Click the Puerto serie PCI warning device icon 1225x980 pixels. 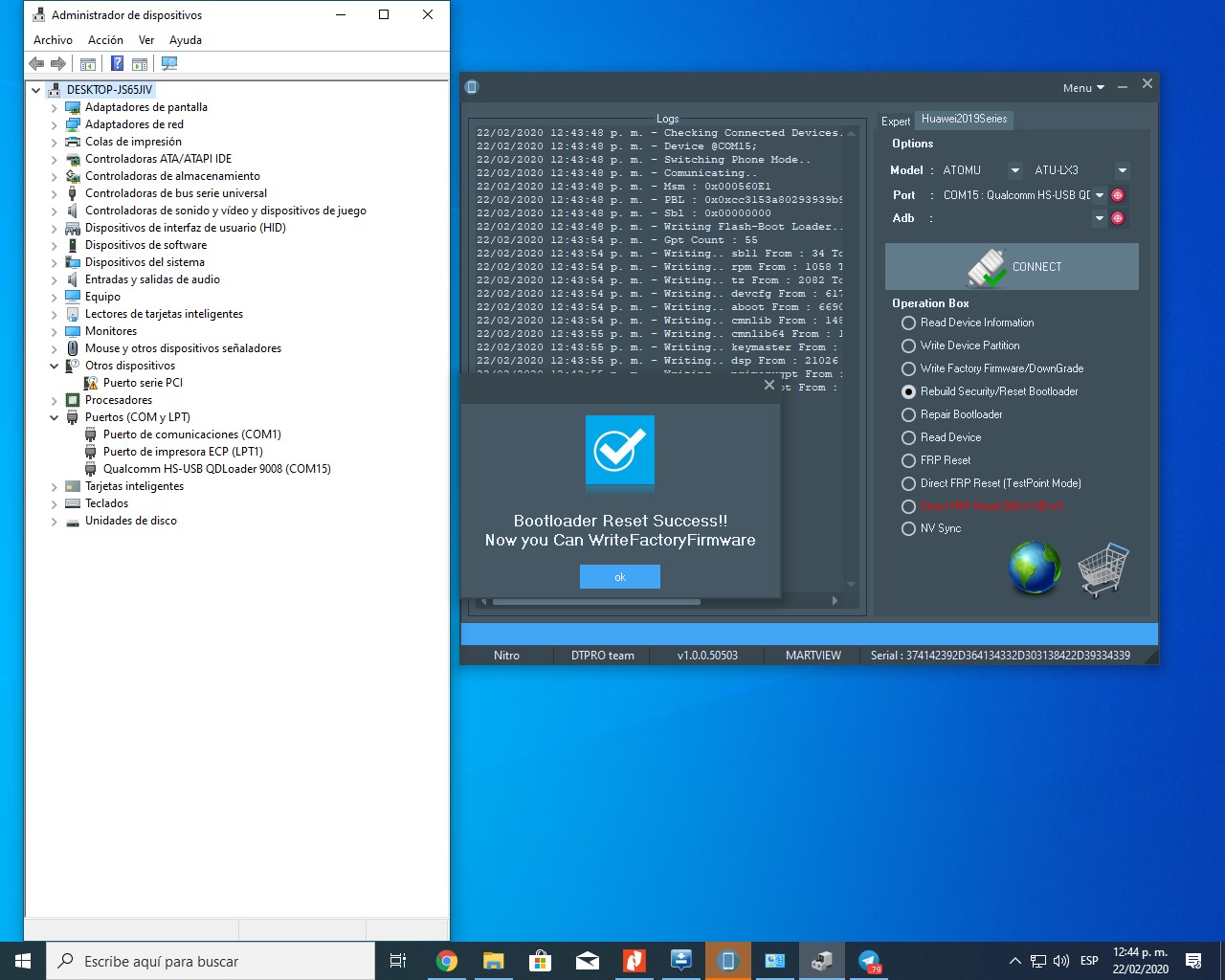pyautogui.click(x=91, y=383)
